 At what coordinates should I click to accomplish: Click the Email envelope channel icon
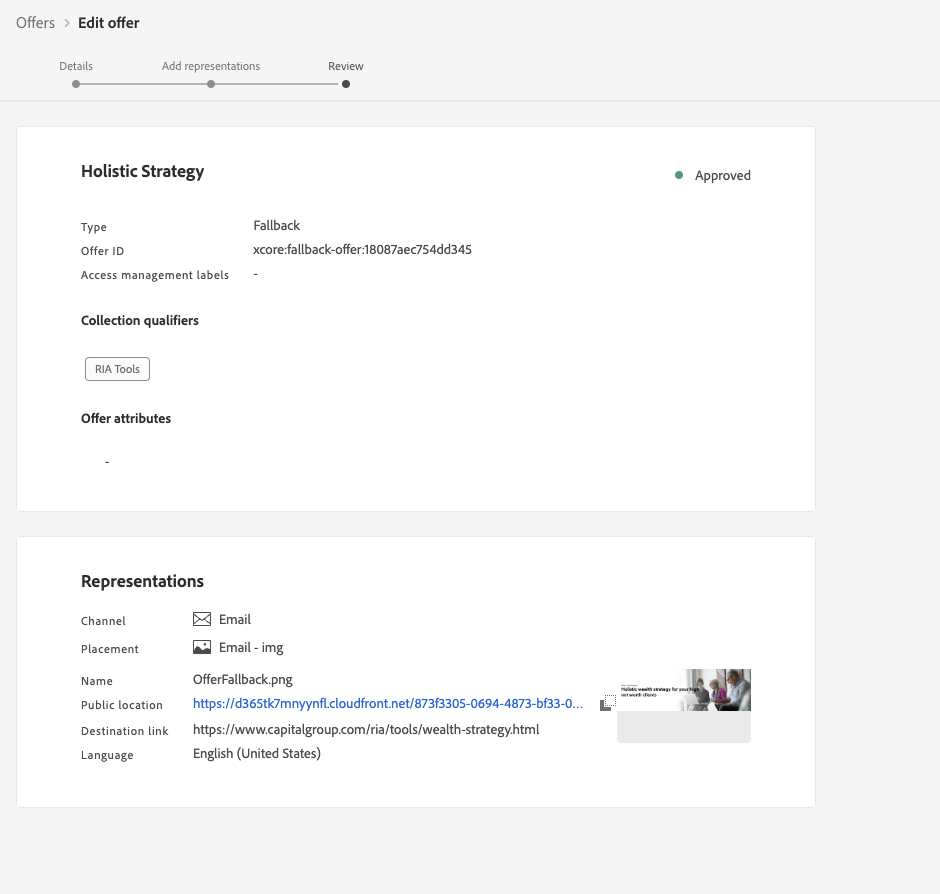(201, 619)
